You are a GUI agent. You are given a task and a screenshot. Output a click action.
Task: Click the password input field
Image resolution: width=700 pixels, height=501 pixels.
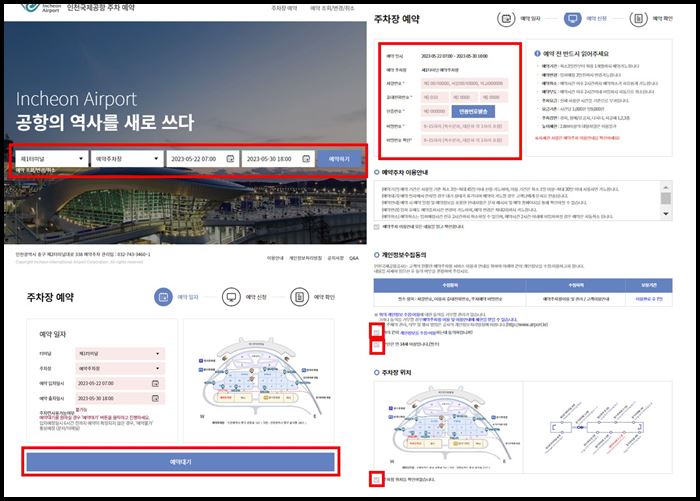pos(465,126)
